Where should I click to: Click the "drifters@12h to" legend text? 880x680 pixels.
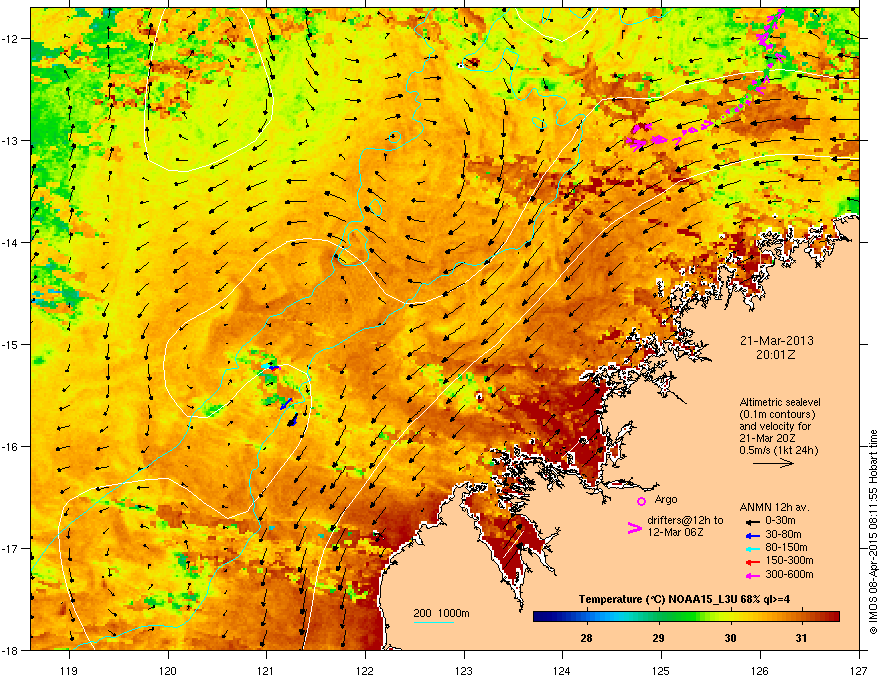point(685,521)
